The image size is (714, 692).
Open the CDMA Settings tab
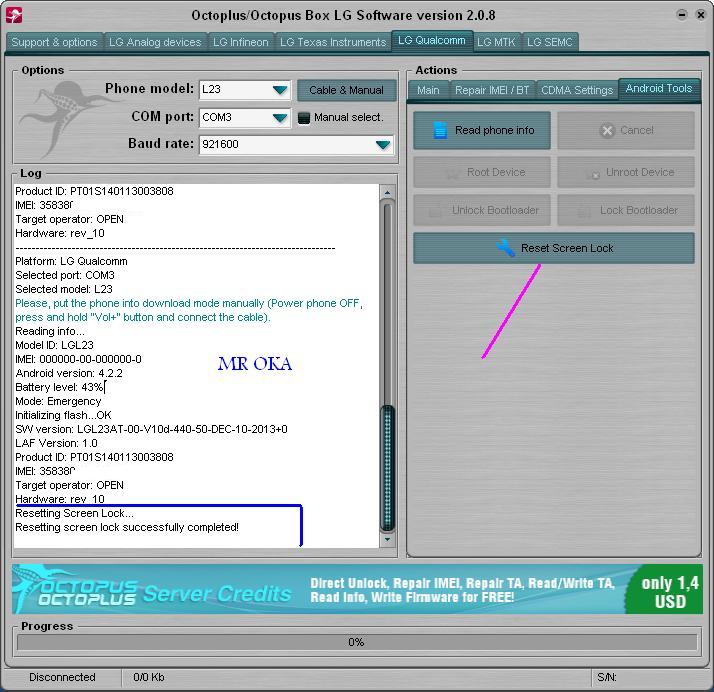(577, 90)
